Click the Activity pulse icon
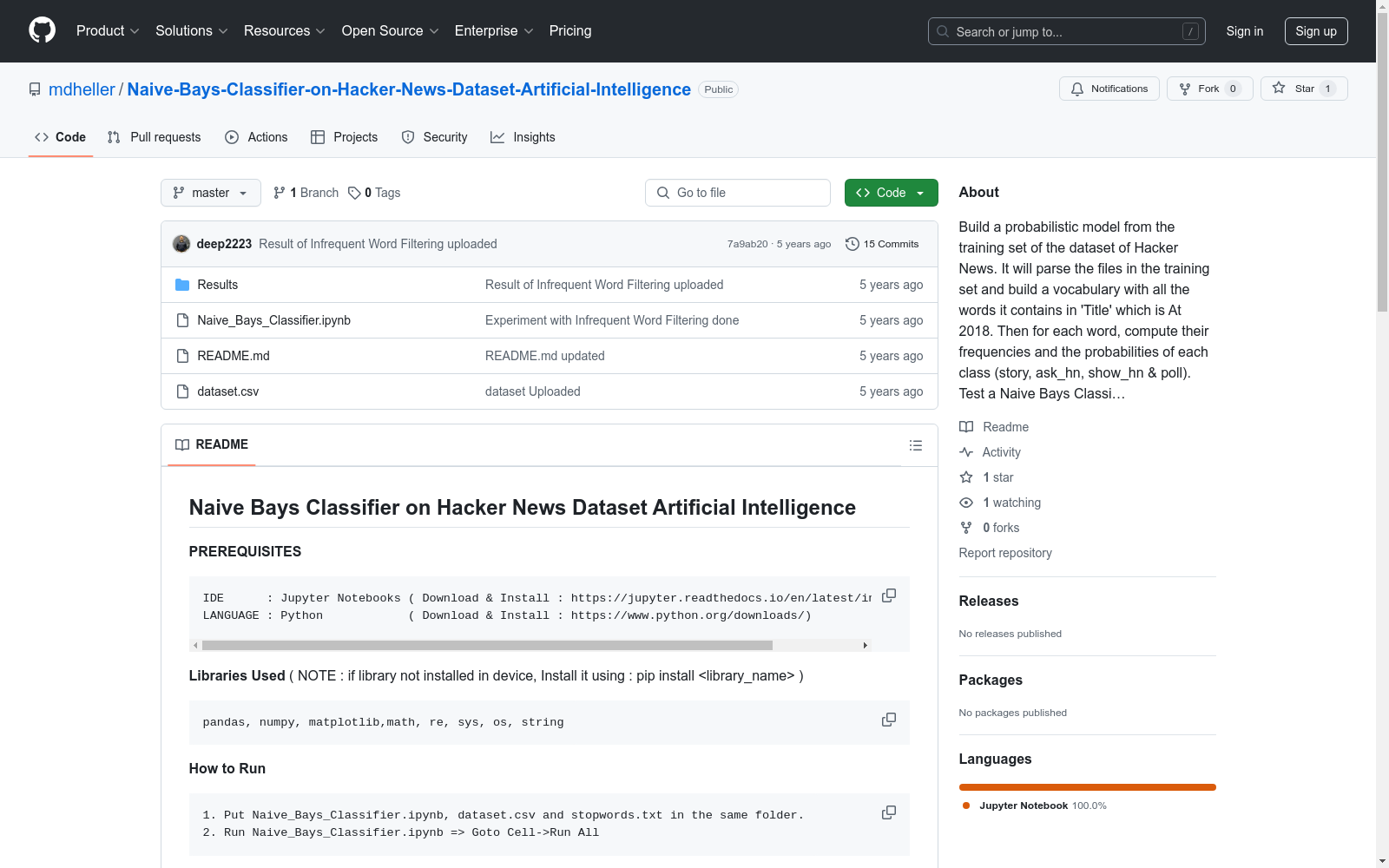This screenshot has width=1389, height=868. pos(966,452)
